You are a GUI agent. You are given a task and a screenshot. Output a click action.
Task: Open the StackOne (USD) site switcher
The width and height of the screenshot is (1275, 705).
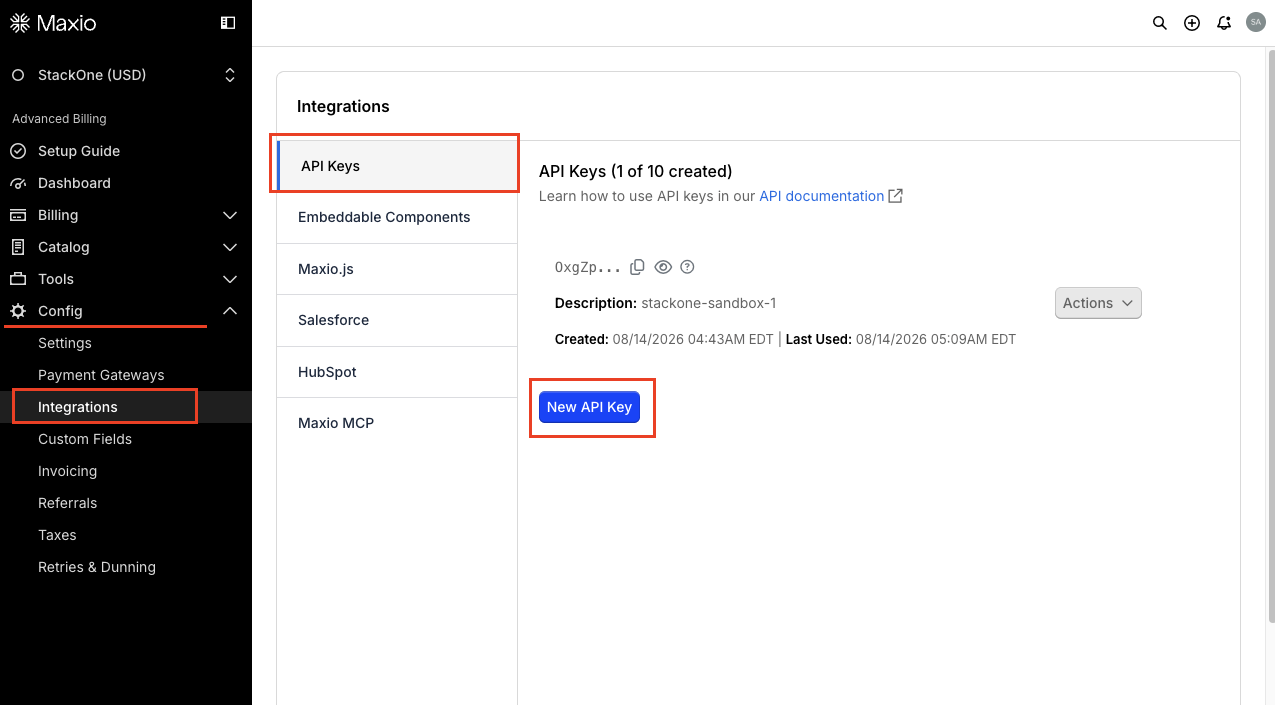[x=126, y=75]
